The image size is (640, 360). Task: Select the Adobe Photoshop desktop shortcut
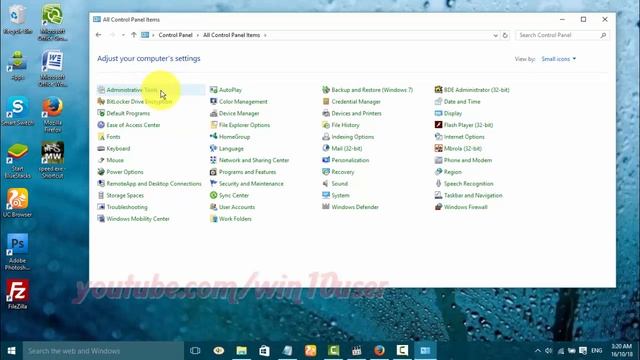tap(17, 251)
